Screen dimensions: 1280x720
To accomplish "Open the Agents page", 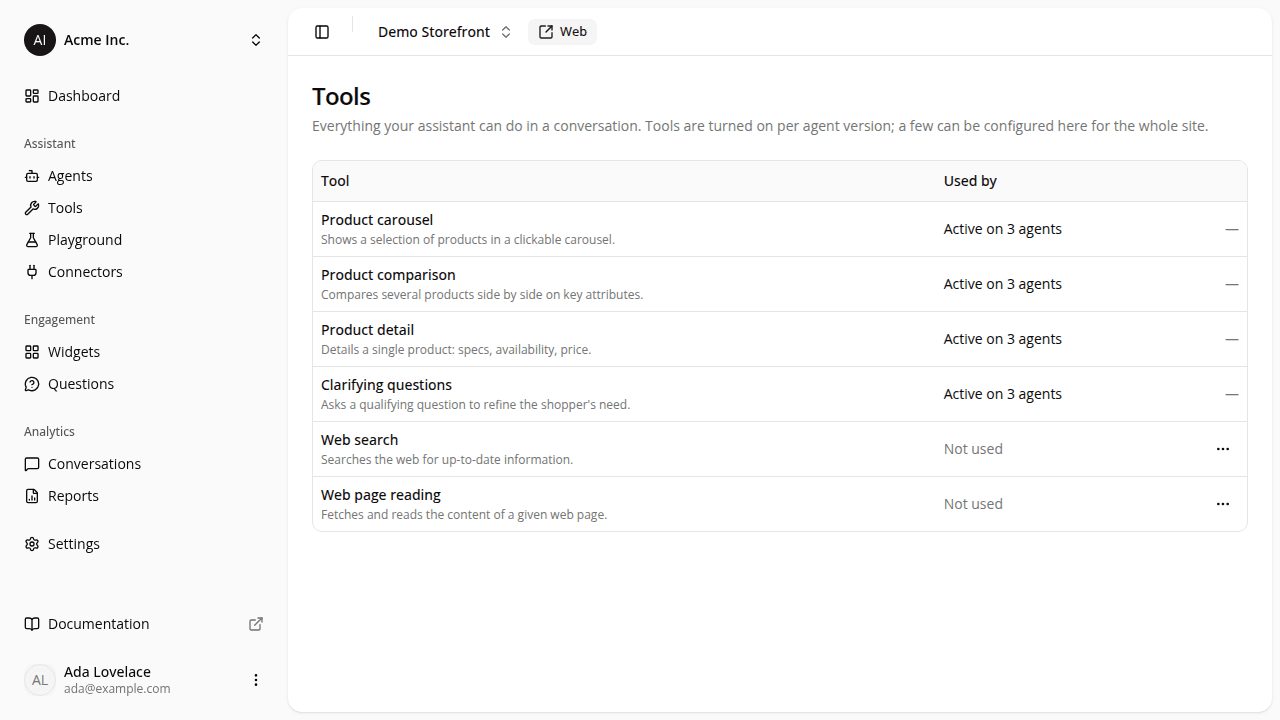I will (x=144, y=176).
